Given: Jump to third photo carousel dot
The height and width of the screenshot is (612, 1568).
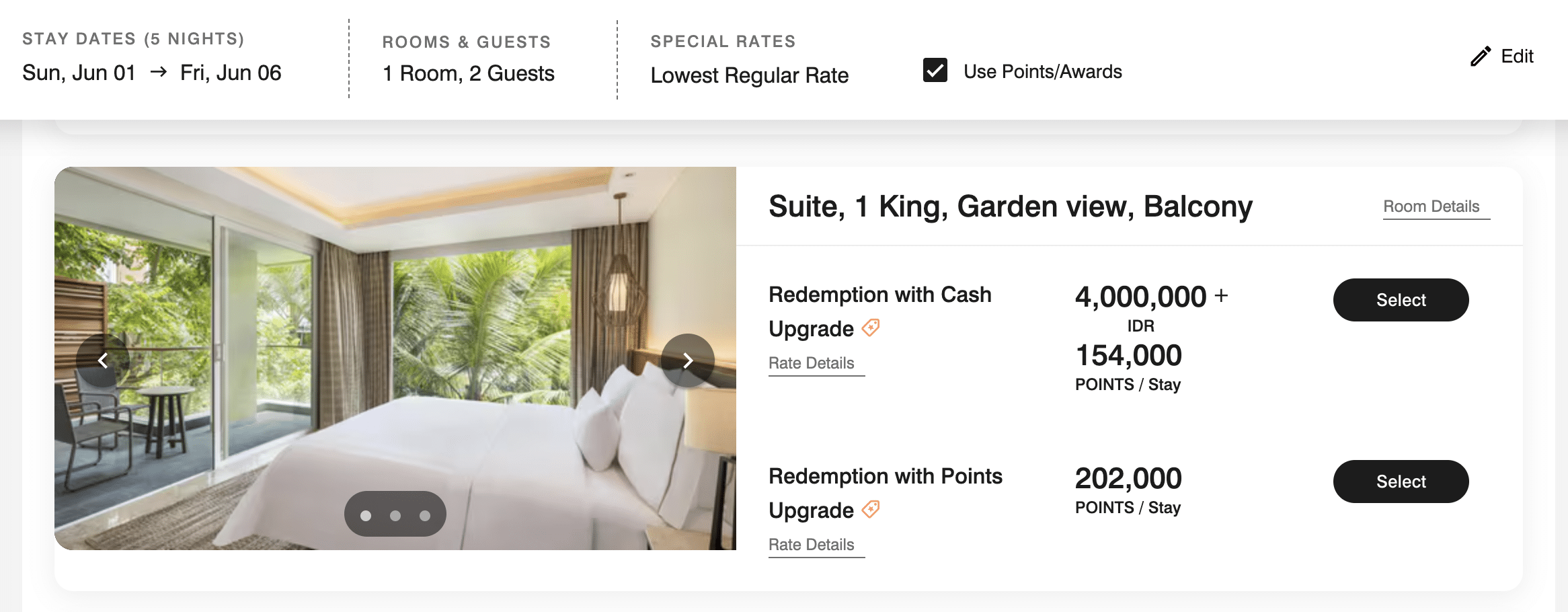Looking at the screenshot, I should click(425, 515).
